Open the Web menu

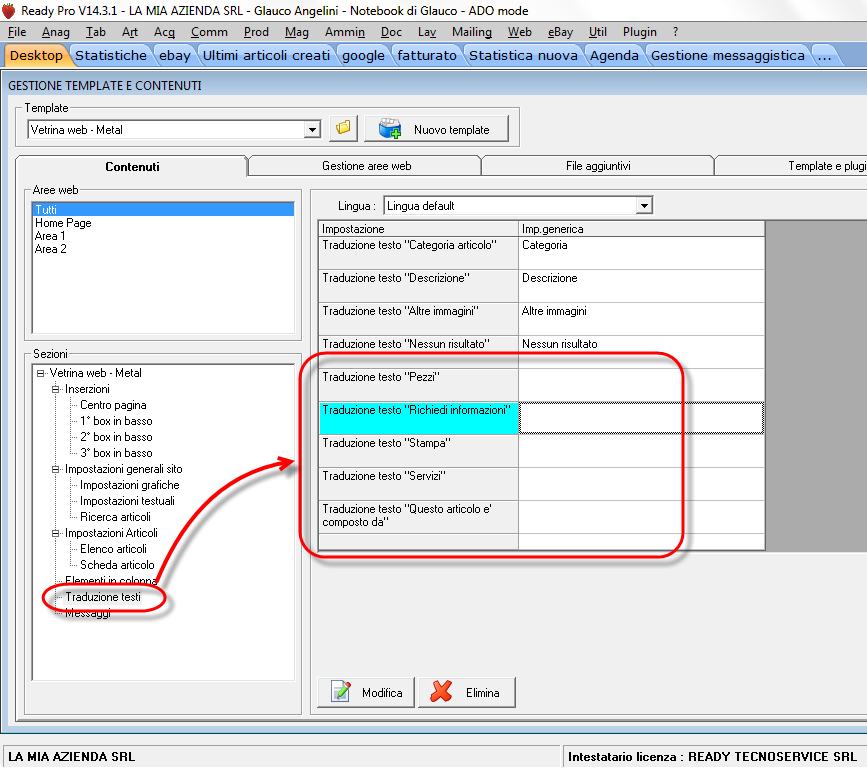[x=520, y=32]
